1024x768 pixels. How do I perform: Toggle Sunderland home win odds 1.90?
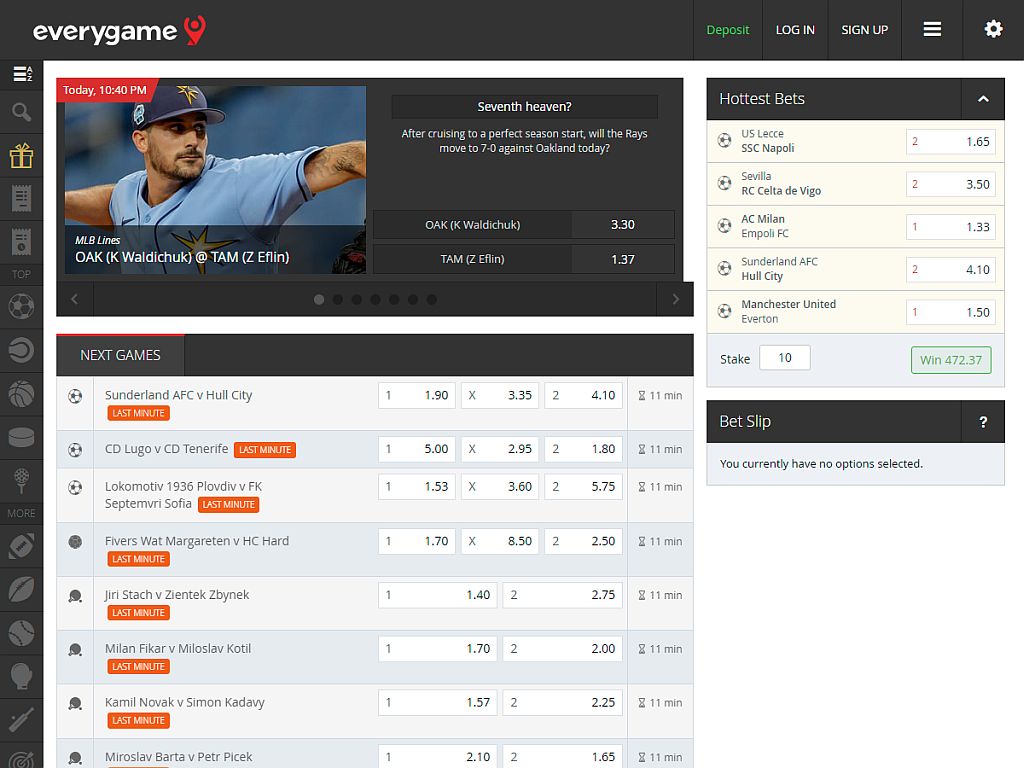[x=417, y=395]
